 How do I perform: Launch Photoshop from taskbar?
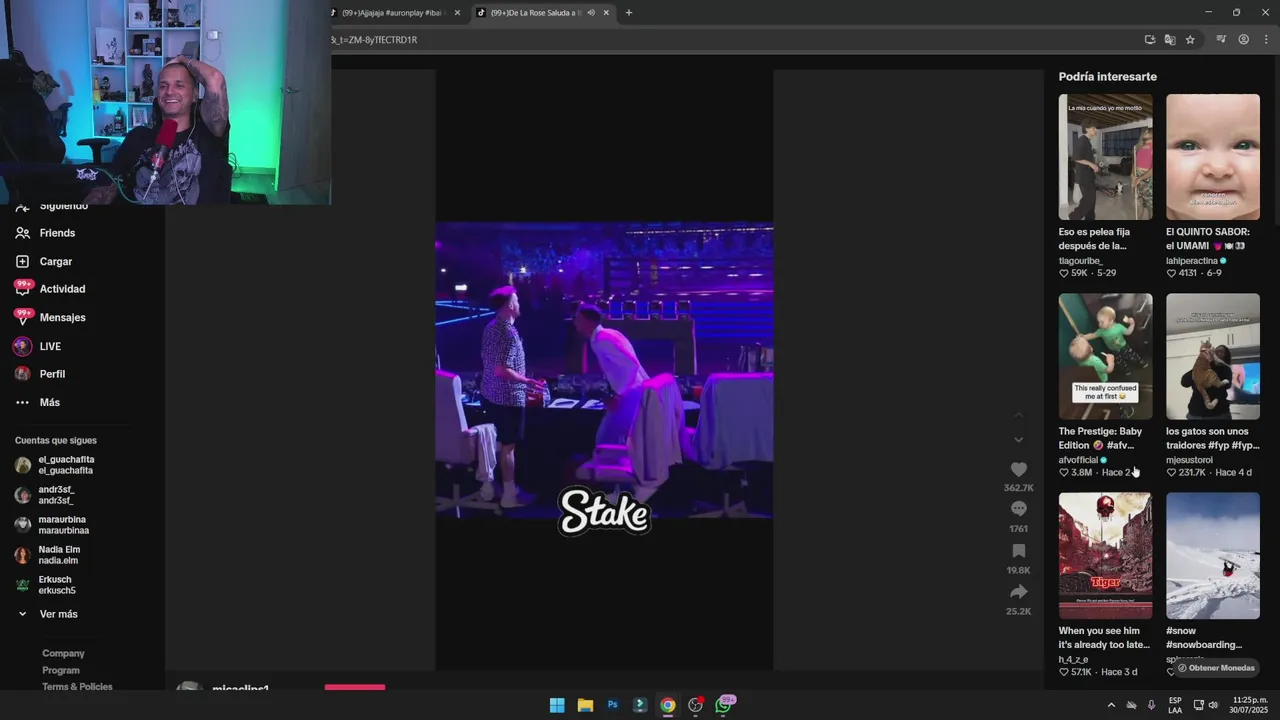click(x=613, y=705)
